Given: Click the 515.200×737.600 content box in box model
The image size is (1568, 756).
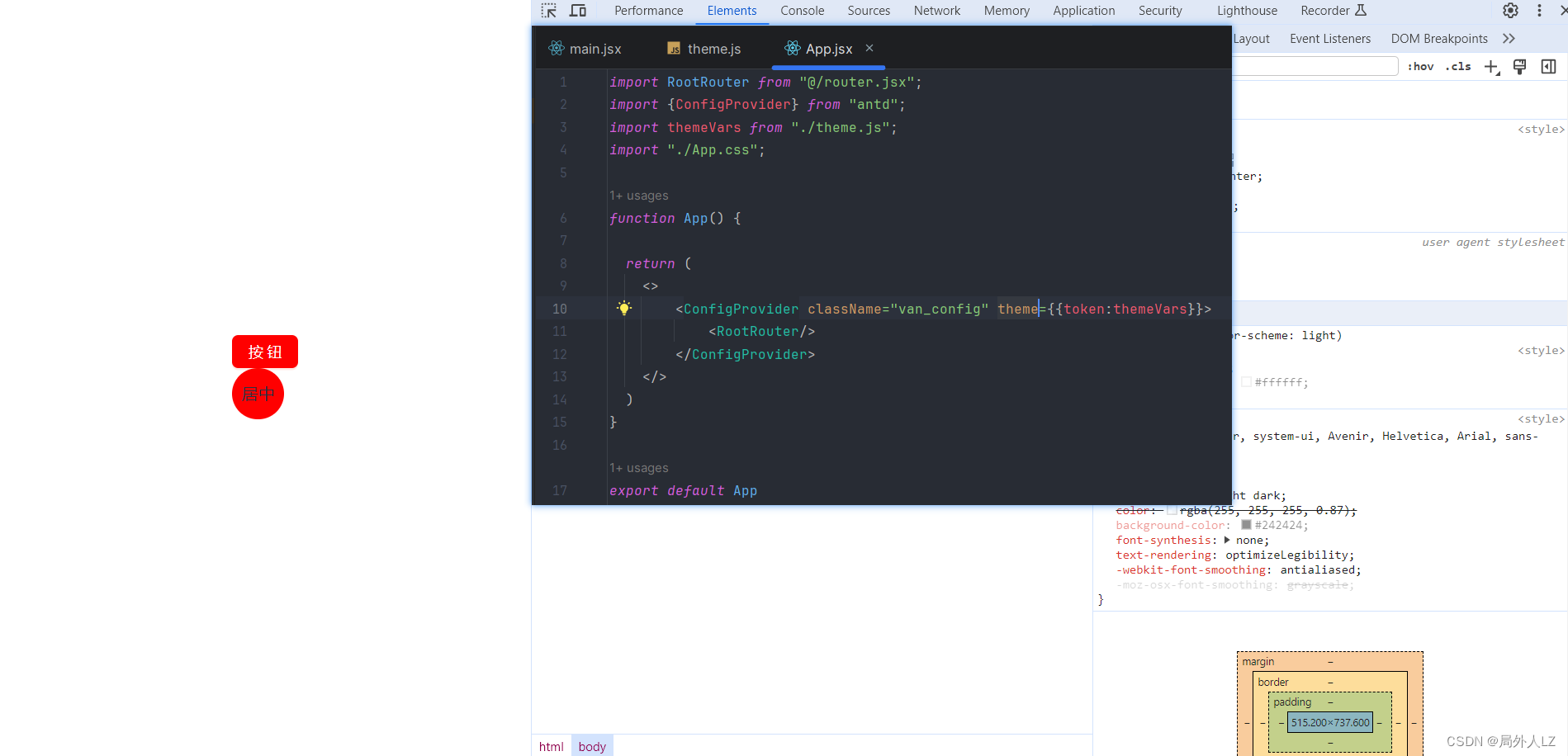Looking at the screenshot, I should (x=1330, y=722).
